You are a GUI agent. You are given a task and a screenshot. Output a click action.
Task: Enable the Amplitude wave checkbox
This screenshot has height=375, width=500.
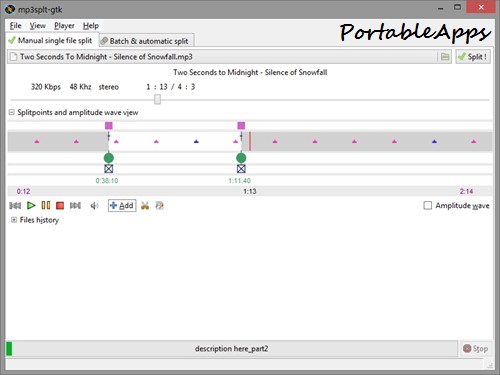coord(428,205)
